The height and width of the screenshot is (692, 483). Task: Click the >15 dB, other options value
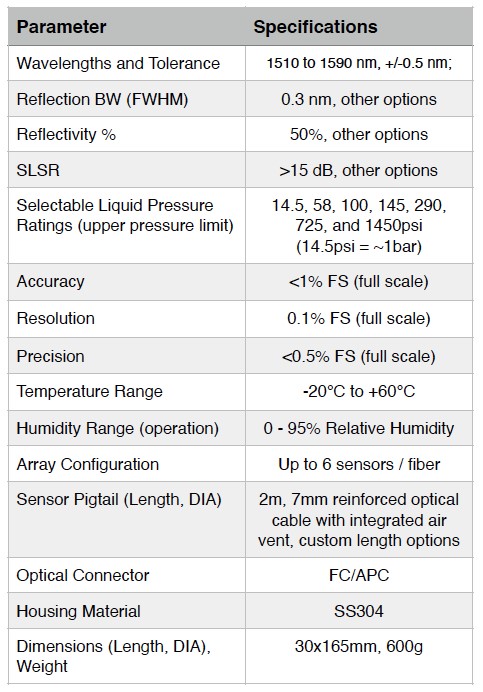(358, 170)
